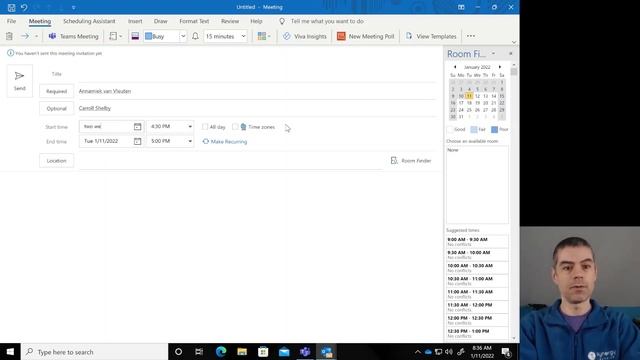This screenshot has height=360, width=640.
Task: Select January 12 in Room Finder calendar
Action: click(477, 96)
